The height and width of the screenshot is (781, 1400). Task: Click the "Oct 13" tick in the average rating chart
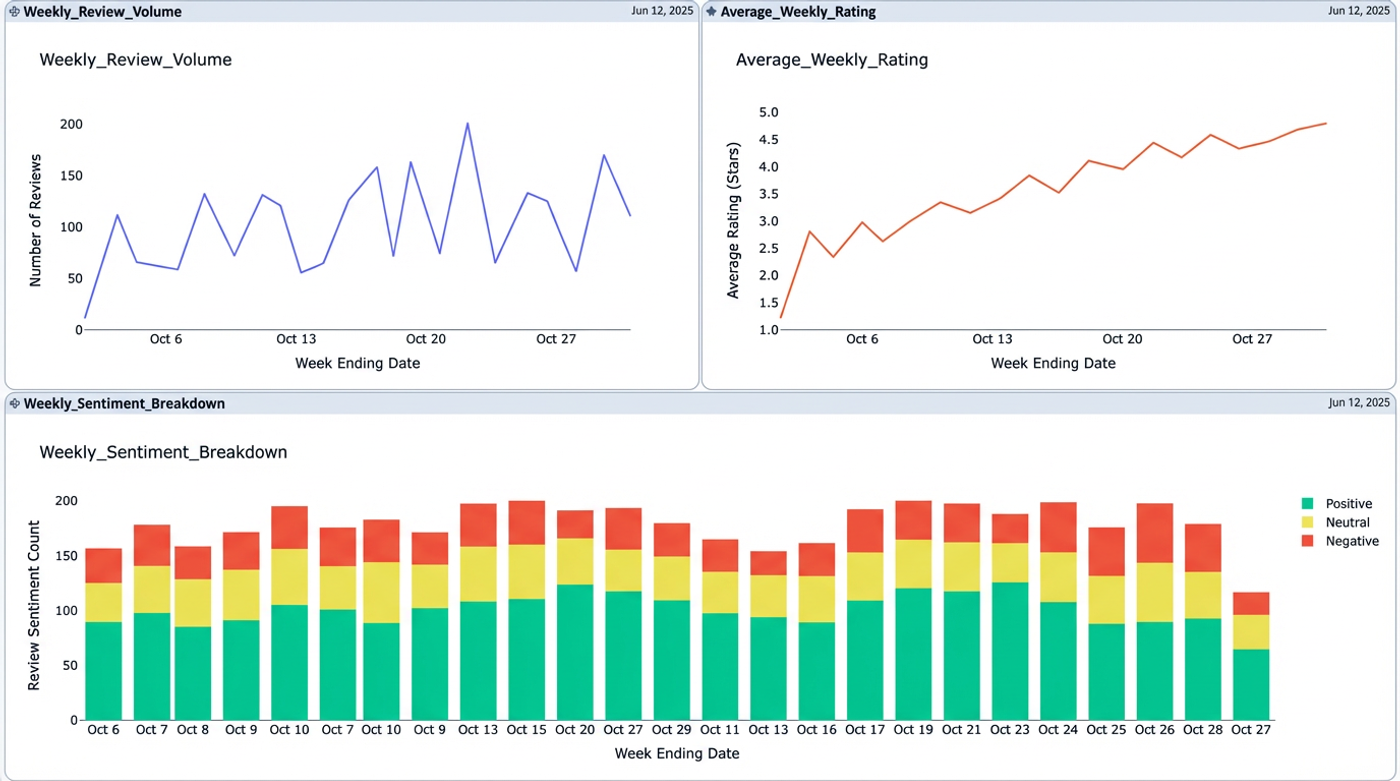[992, 339]
